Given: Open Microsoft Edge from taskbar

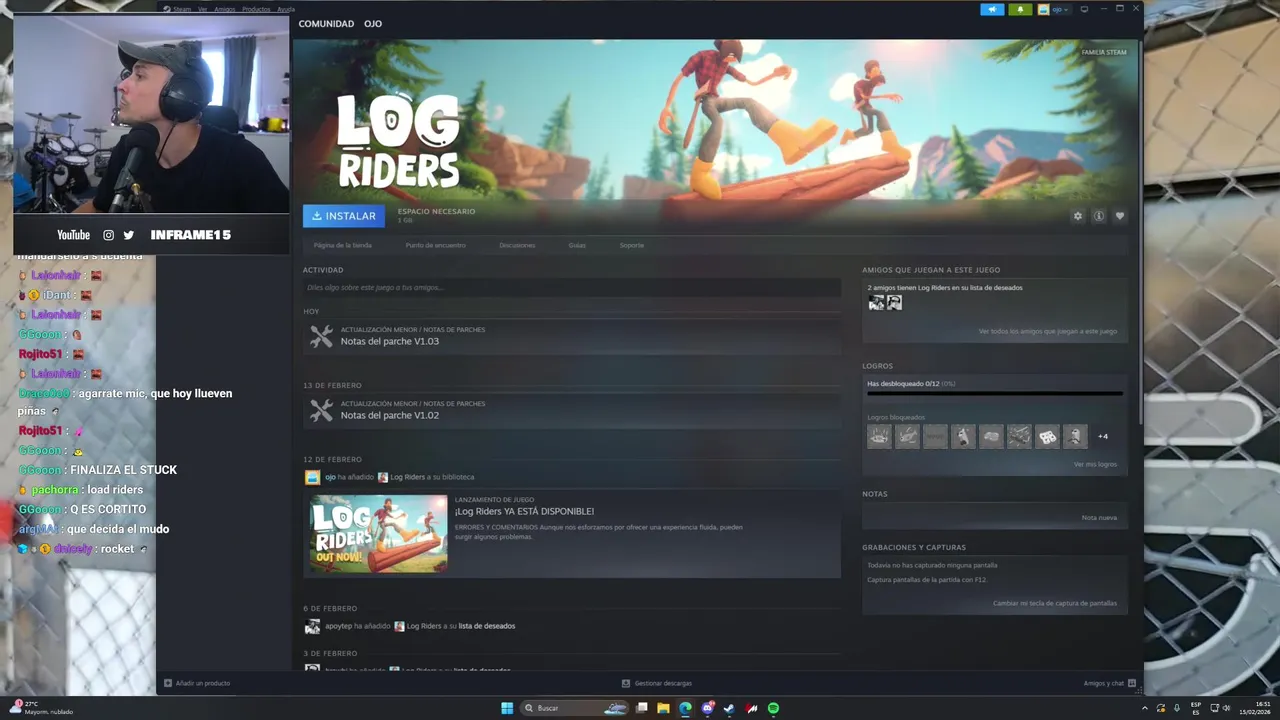Looking at the screenshot, I should [685, 708].
